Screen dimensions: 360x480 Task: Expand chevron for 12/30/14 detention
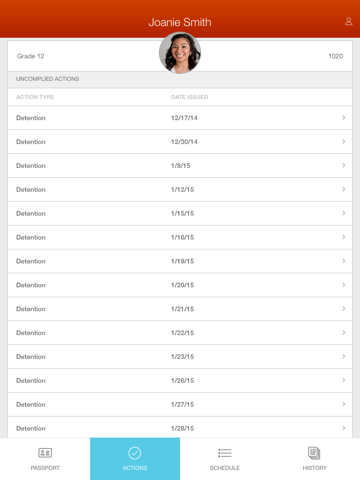(x=344, y=142)
